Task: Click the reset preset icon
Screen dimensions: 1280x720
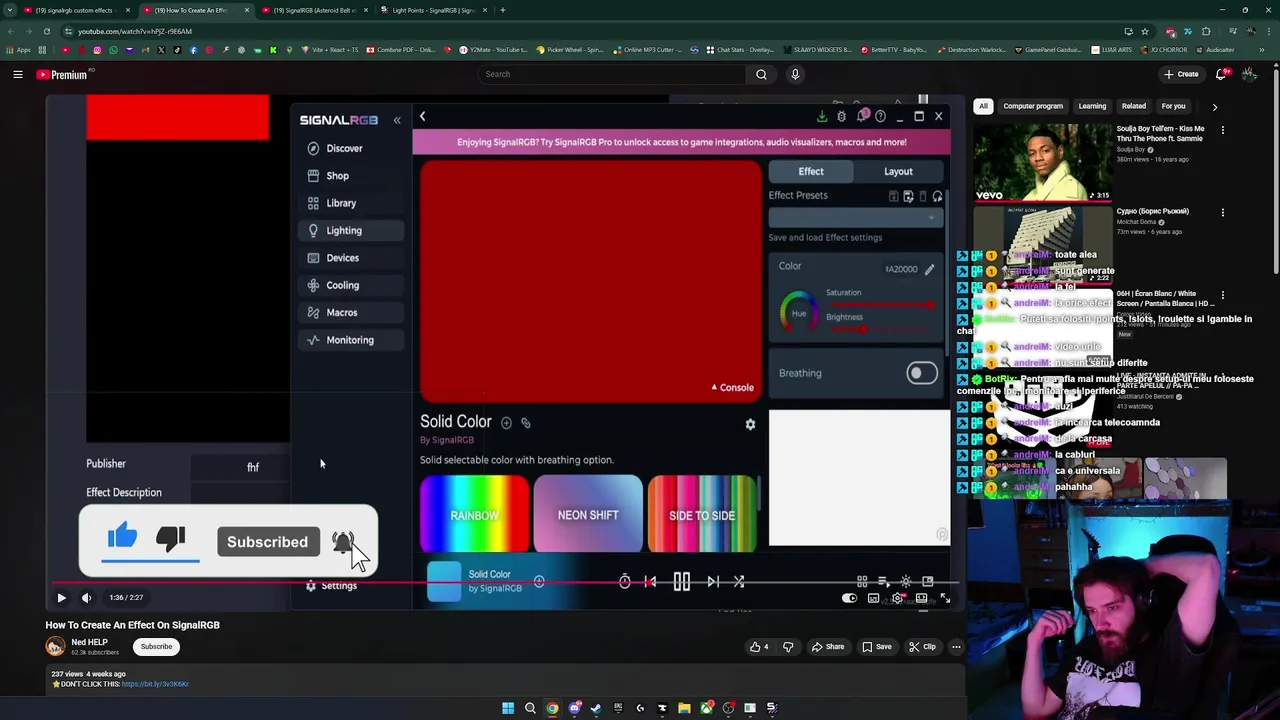Action: pyautogui.click(x=937, y=196)
